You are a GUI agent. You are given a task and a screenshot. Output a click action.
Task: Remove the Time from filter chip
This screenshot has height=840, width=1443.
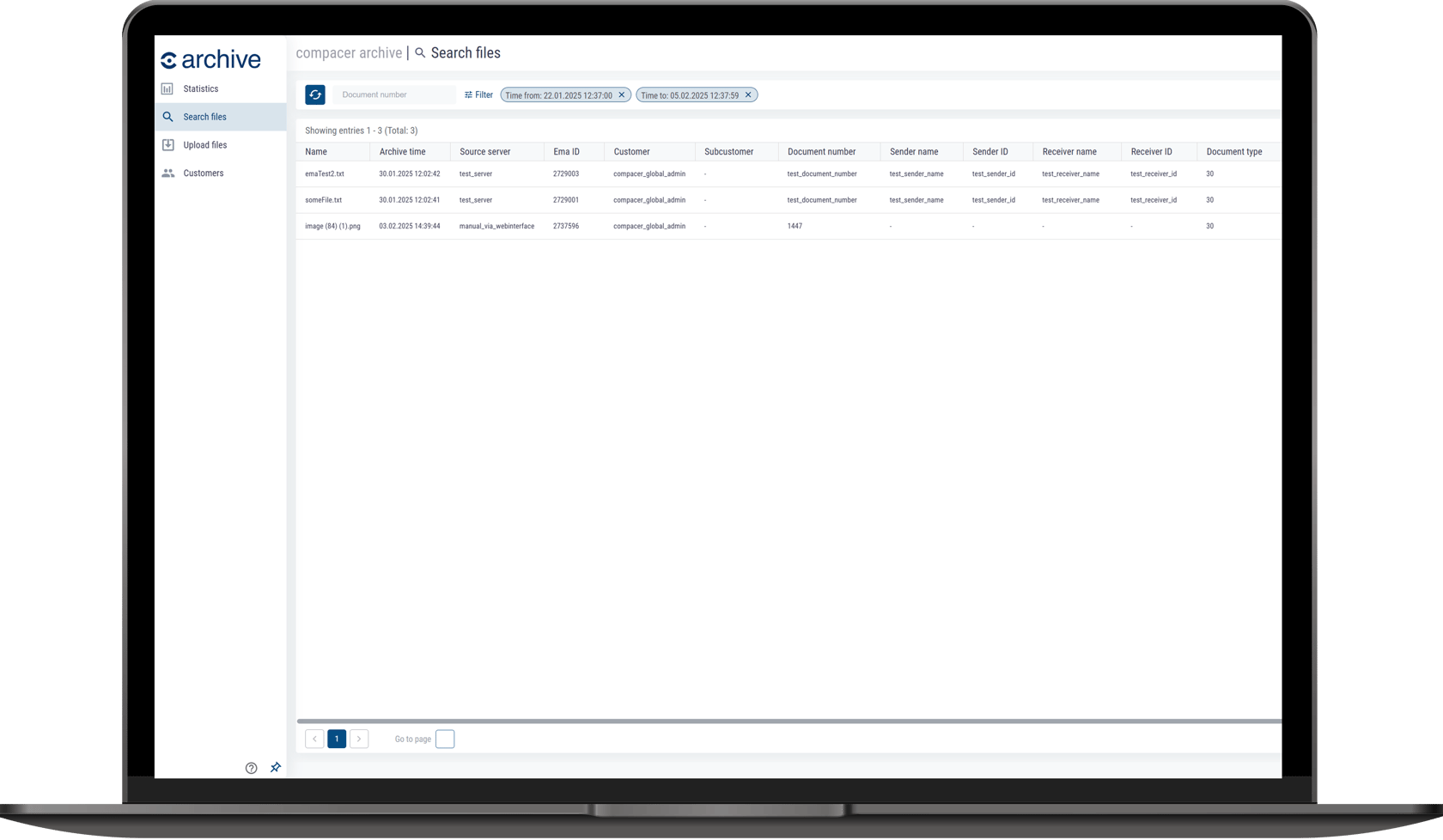[x=622, y=95]
